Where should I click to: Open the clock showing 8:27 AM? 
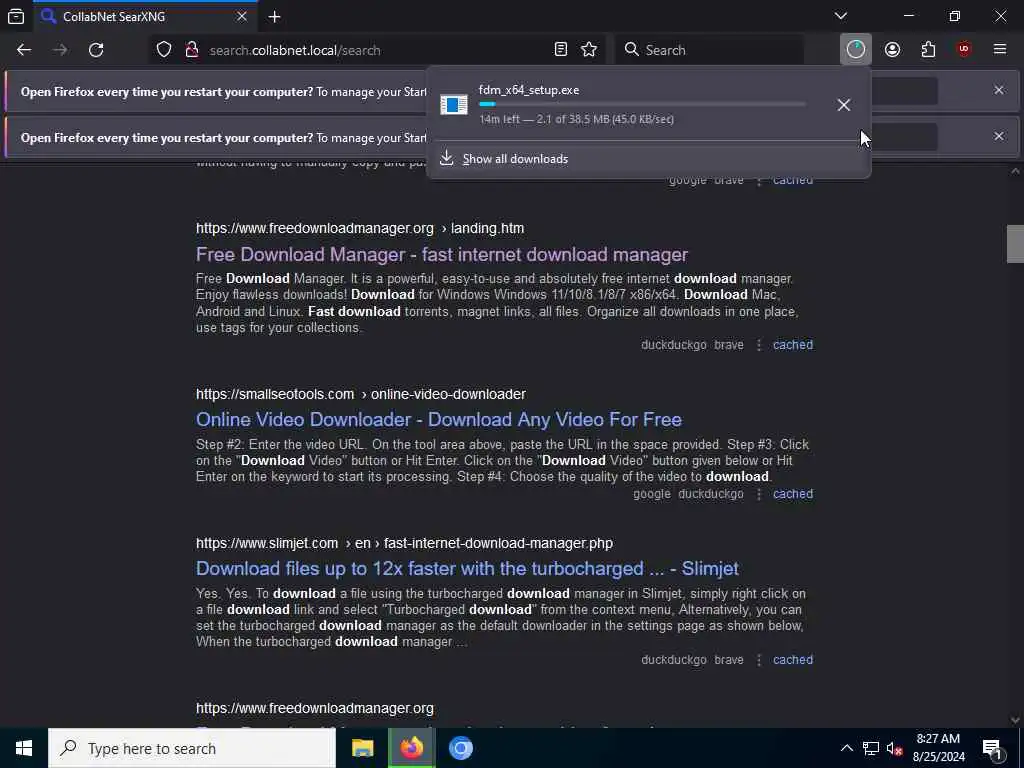pyautogui.click(x=938, y=748)
